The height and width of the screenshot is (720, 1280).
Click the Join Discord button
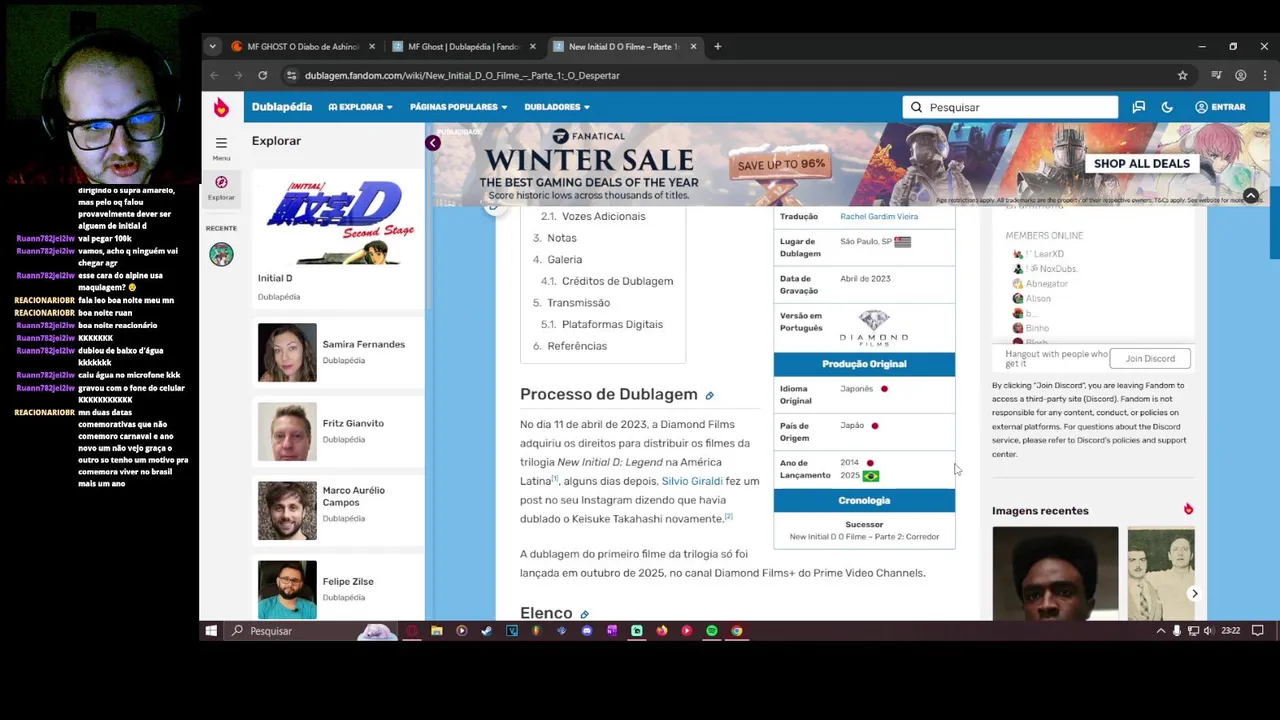click(1150, 358)
